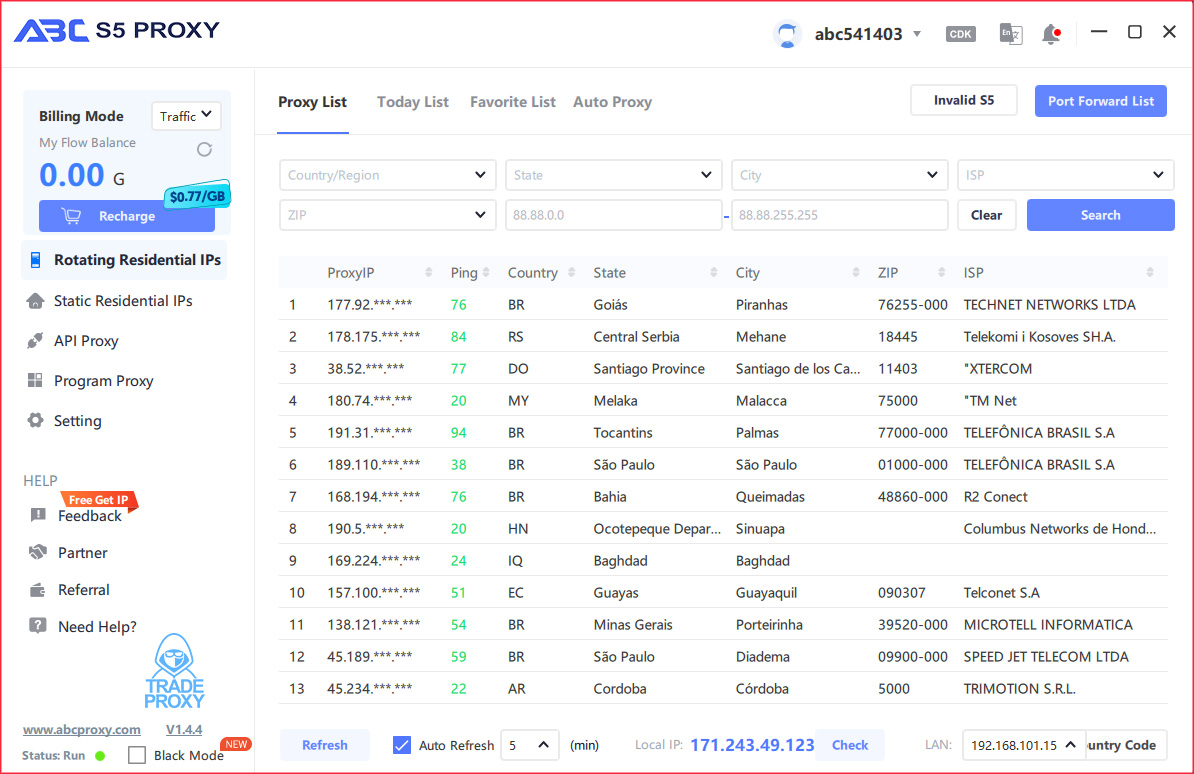The height and width of the screenshot is (774, 1194).
Task: Expand the State dropdown
Action: pos(614,175)
